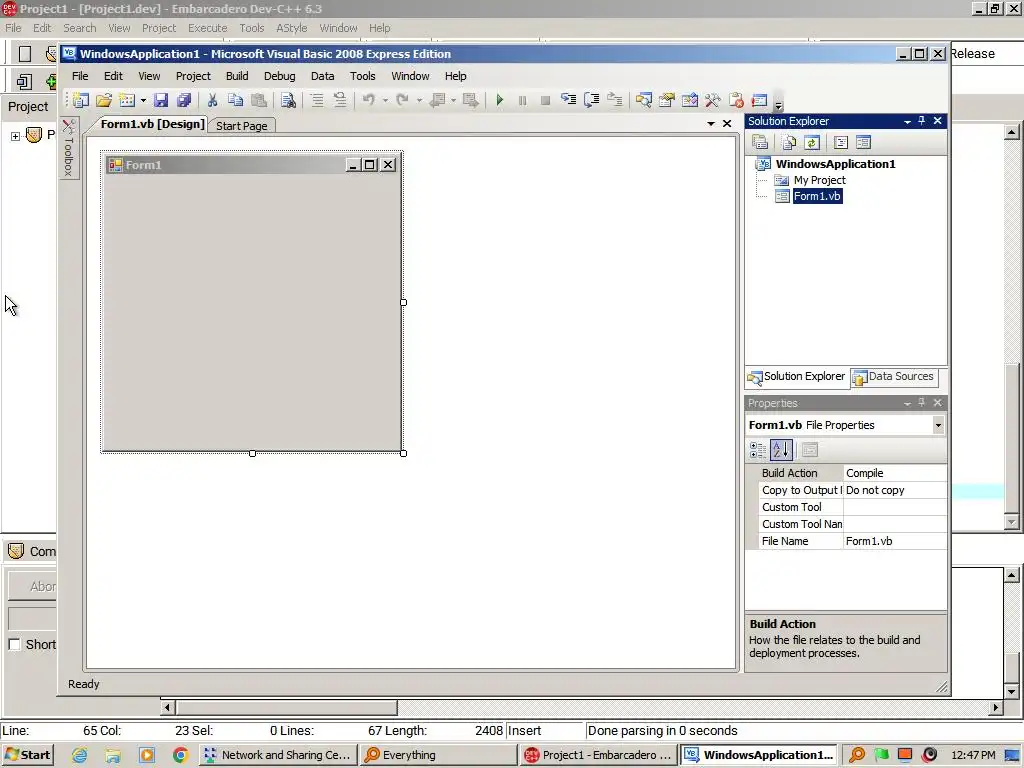Click the Comment out lines icon
The height and width of the screenshot is (768, 1024).
point(317,100)
